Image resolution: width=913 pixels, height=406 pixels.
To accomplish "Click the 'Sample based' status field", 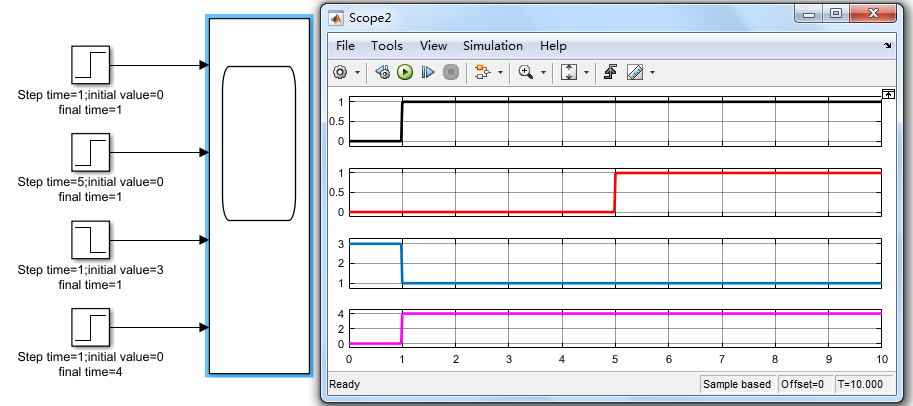I will [737, 384].
